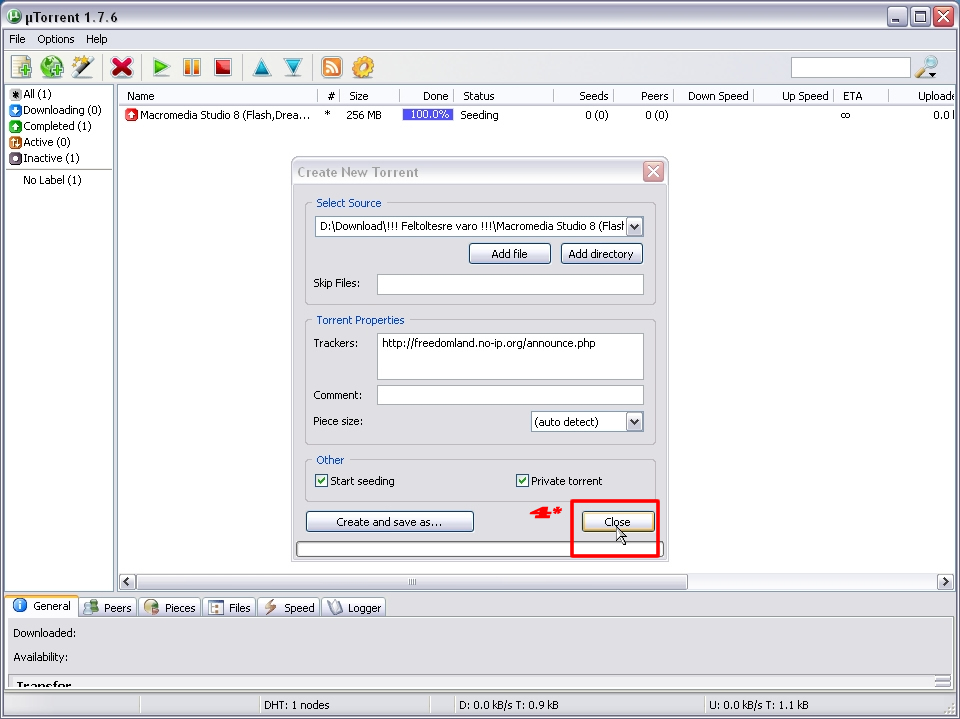Click the Add Torrent toolbar icon

(21, 67)
